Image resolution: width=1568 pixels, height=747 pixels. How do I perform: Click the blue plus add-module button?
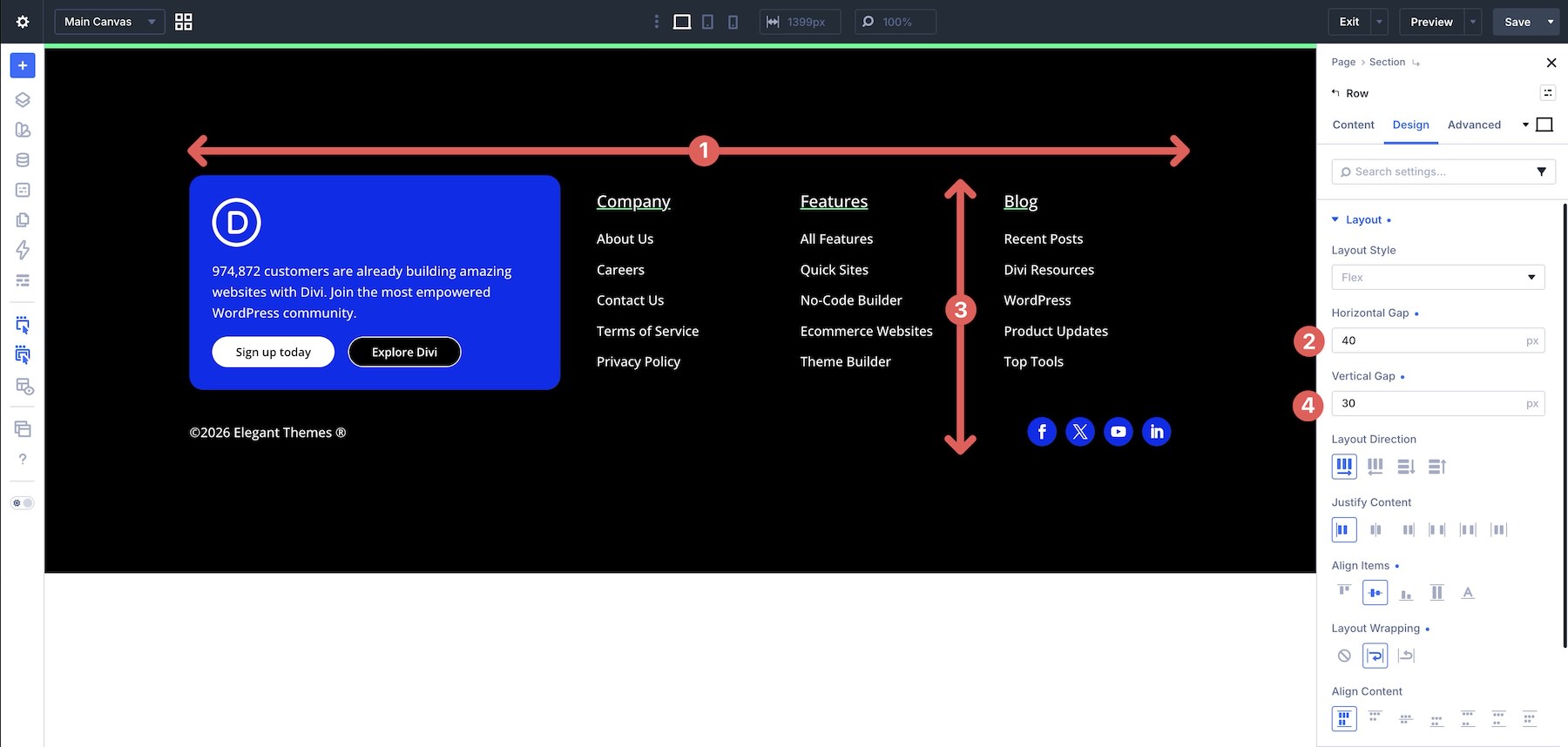point(23,65)
